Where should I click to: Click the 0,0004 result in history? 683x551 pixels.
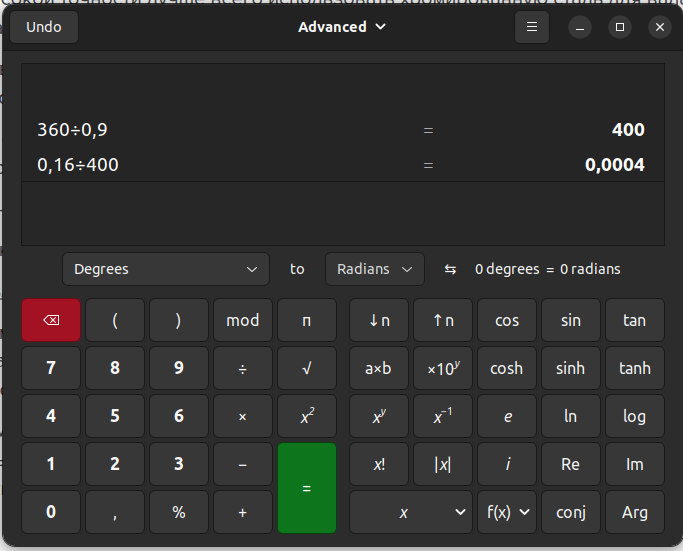614,165
